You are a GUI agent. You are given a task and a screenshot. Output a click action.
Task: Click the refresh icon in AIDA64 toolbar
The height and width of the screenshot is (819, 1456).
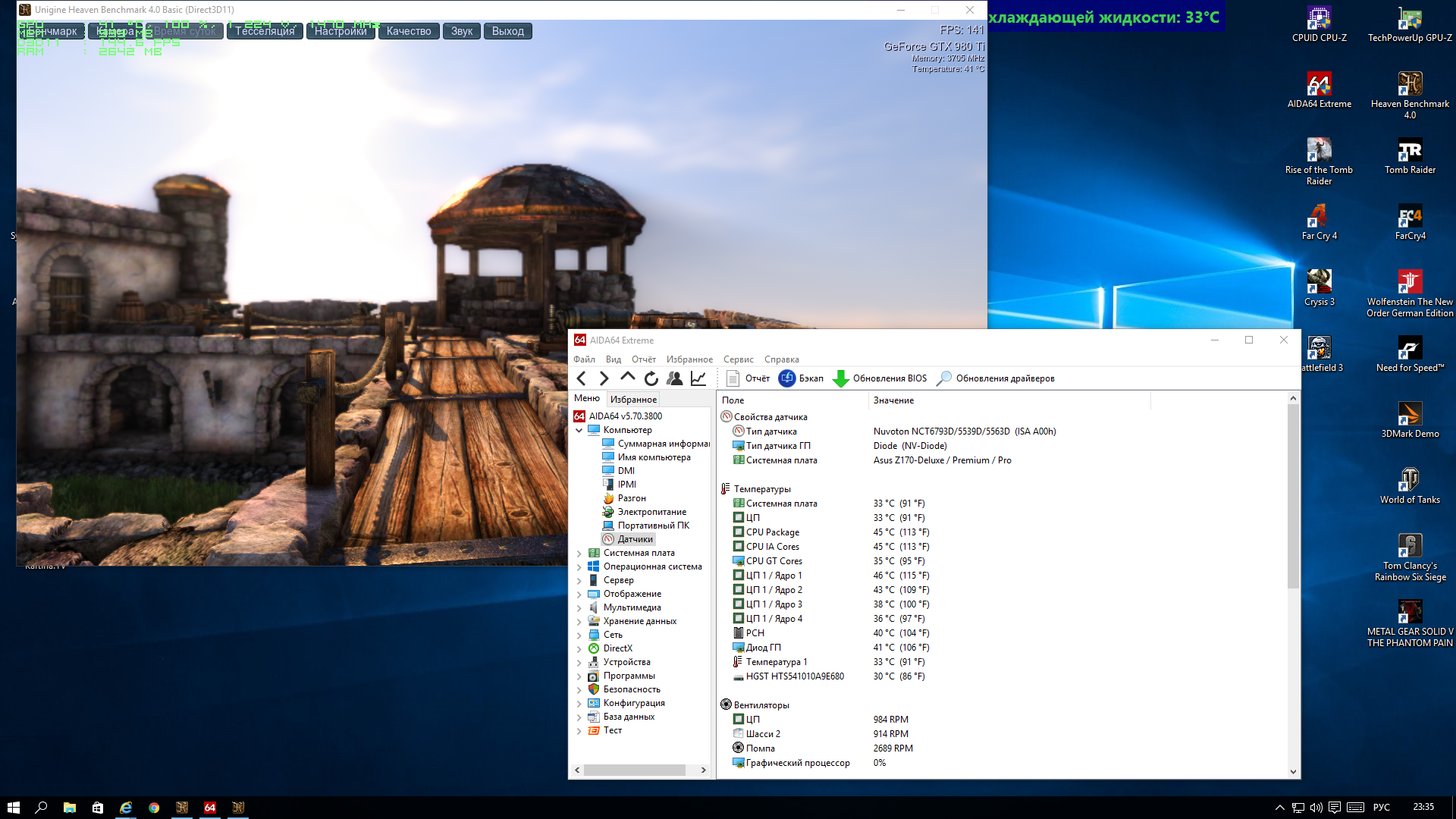pyautogui.click(x=651, y=378)
